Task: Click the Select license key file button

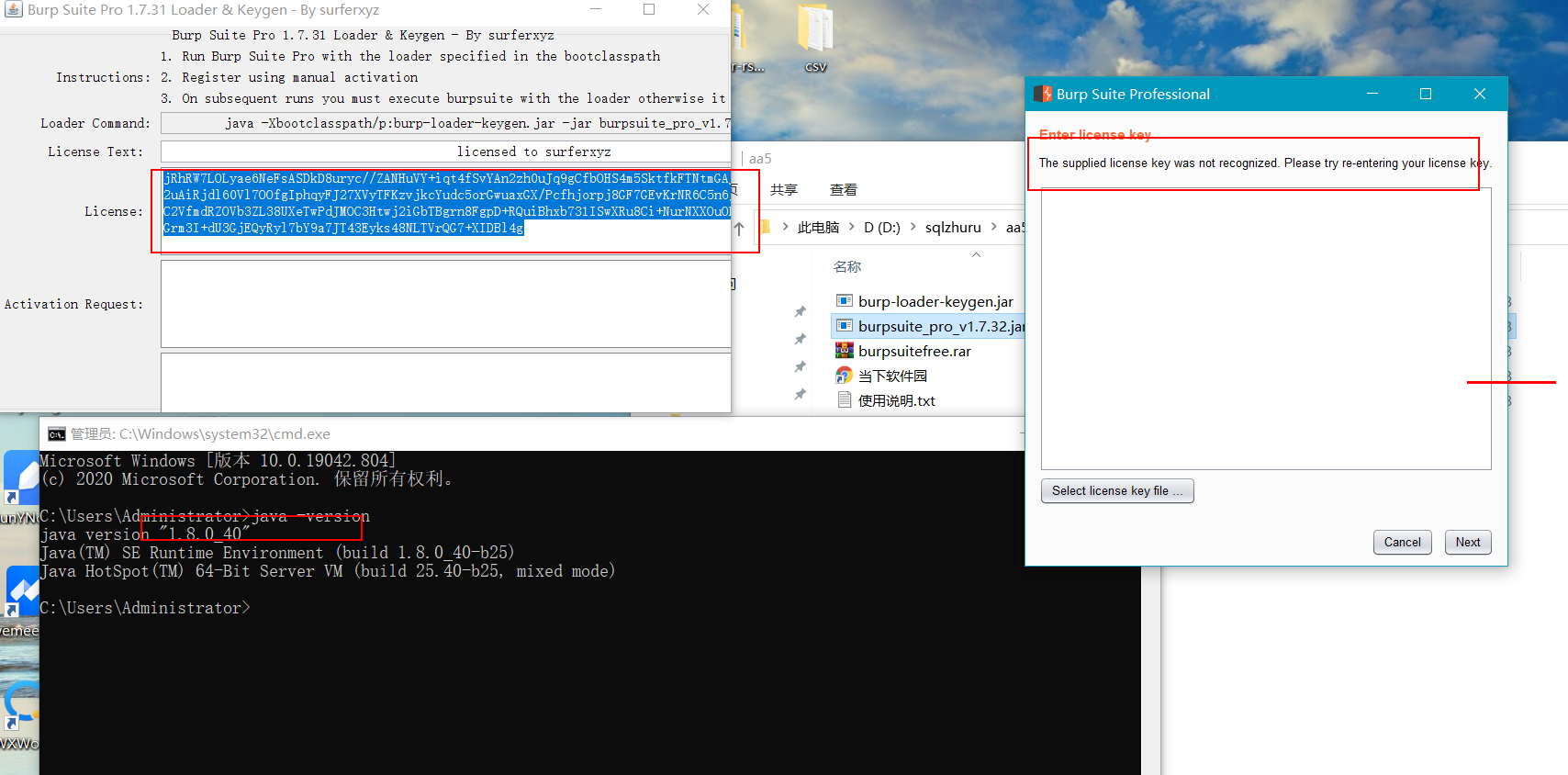Action: tap(1117, 490)
